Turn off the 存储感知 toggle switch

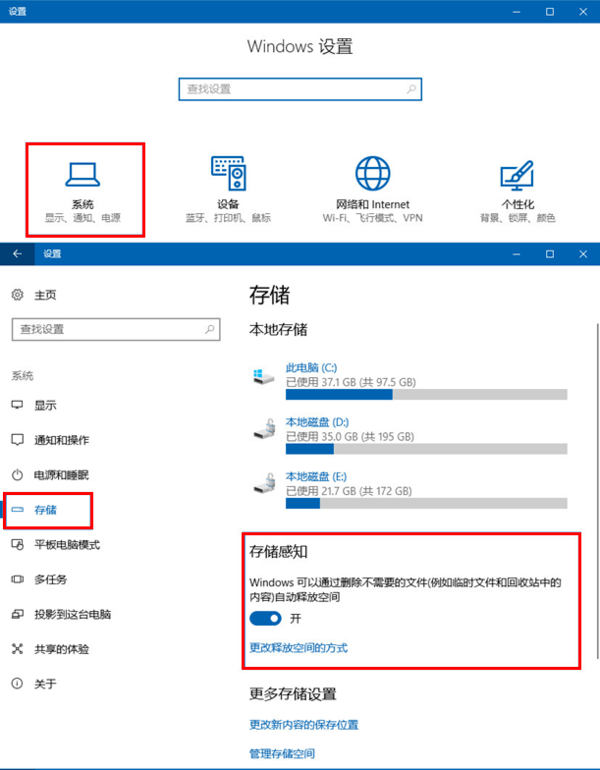click(265, 619)
